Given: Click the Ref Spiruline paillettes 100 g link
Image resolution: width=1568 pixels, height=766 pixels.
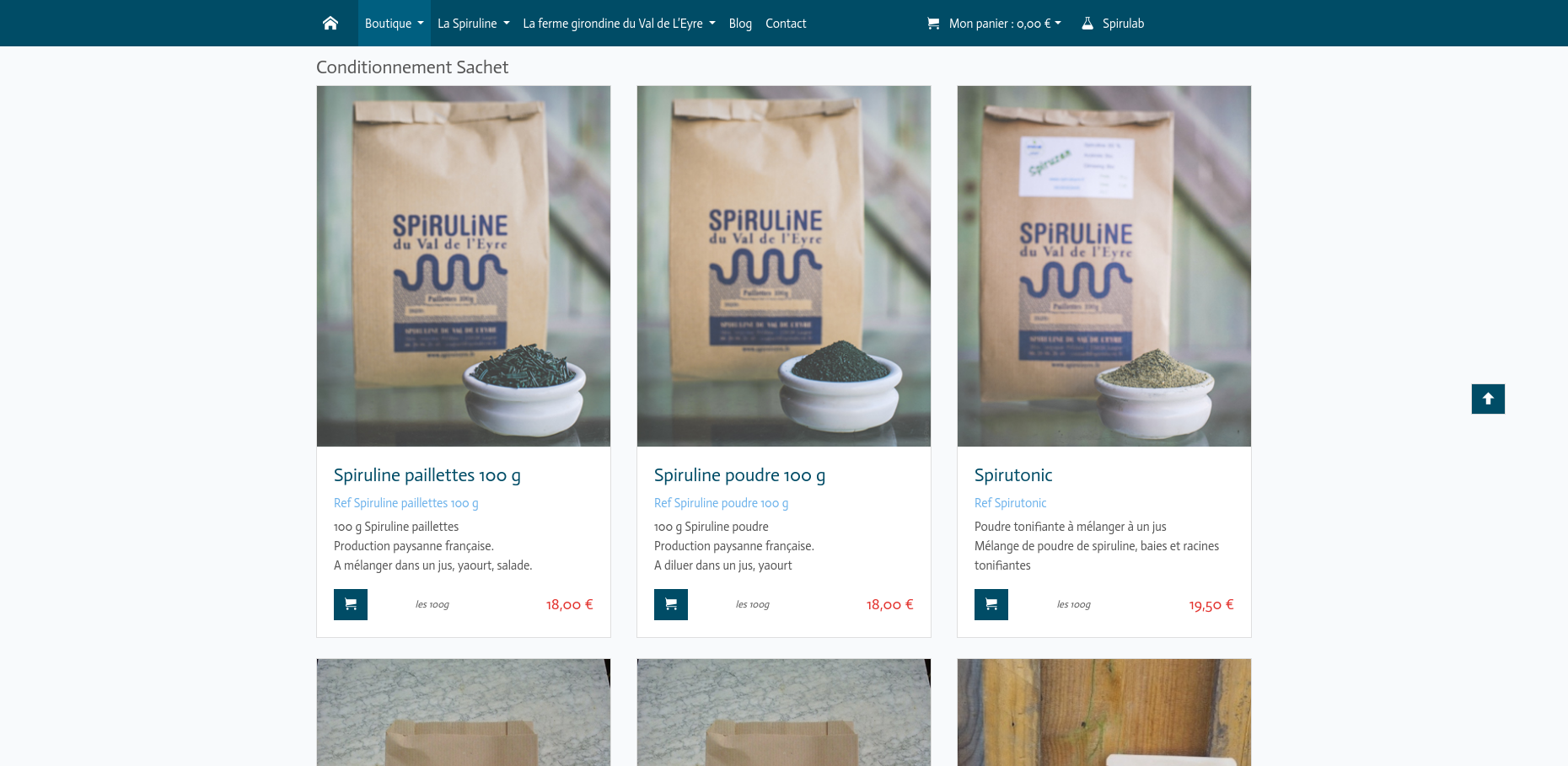Looking at the screenshot, I should pyautogui.click(x=405, y=502).
